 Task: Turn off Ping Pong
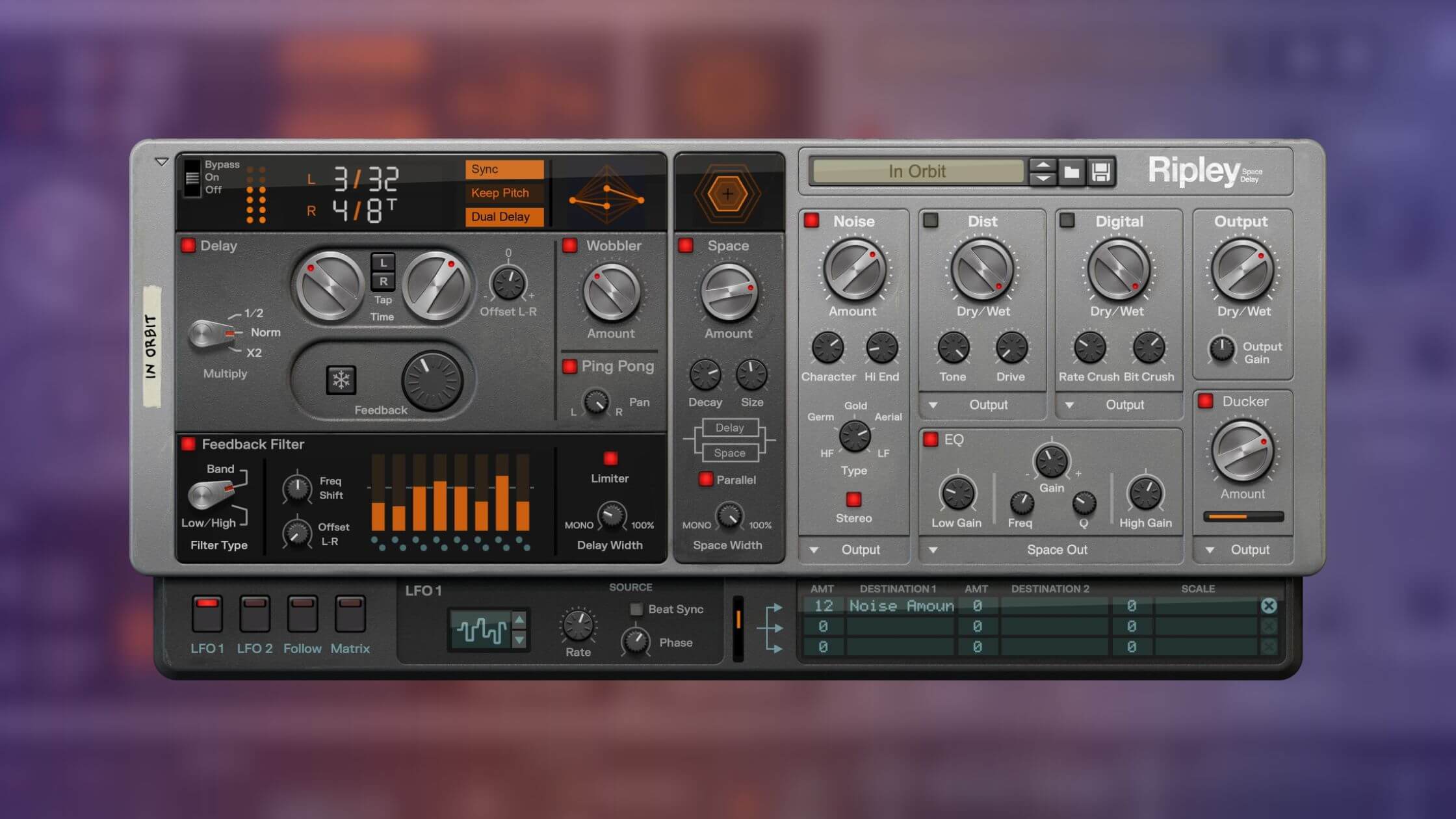coord(569,367)
